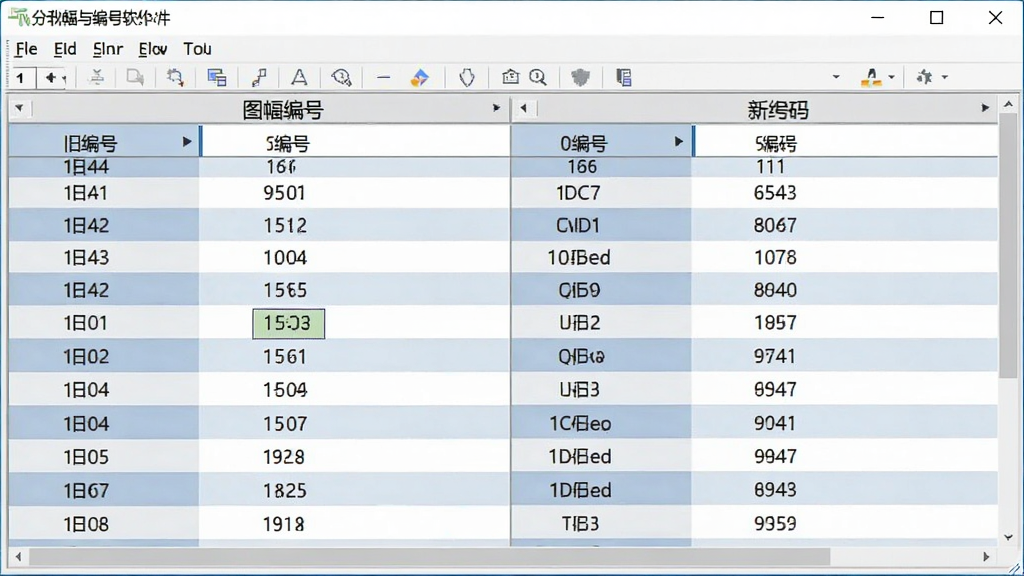Click the right arrow at end of 新编码 header
Viewport: 1024px width, 576px height.
tap(985, 108)
